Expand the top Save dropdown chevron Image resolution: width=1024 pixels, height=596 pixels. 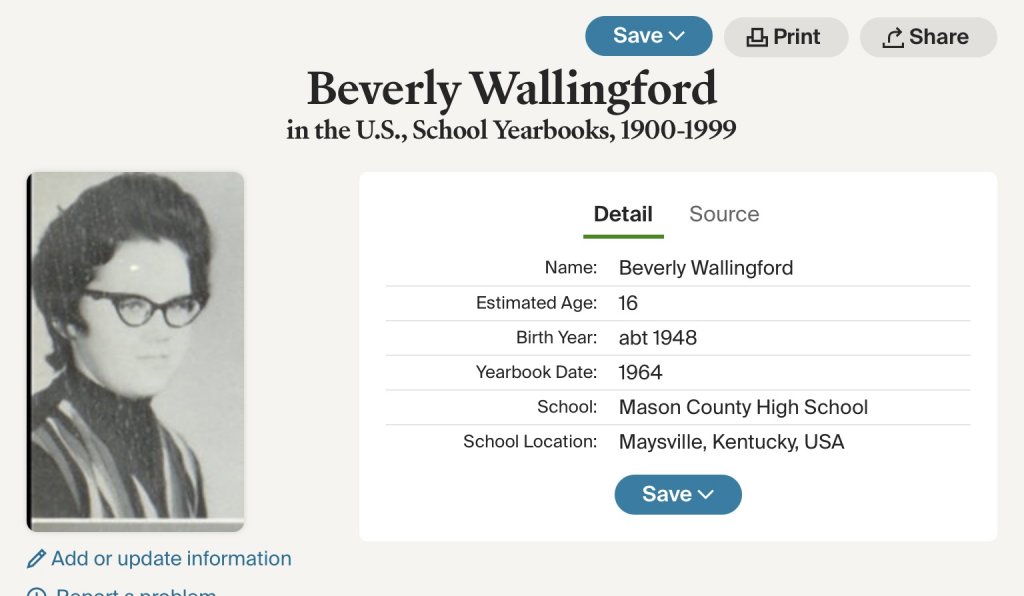(677, 36)
